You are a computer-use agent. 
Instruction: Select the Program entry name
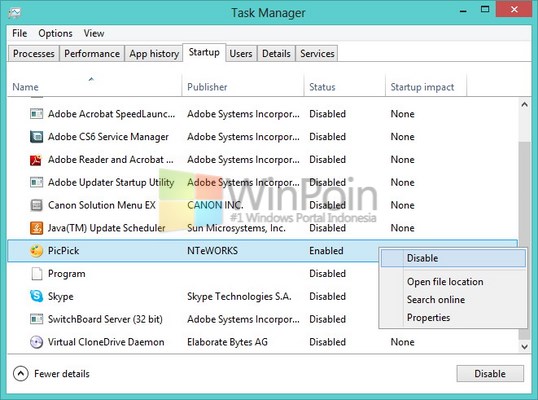coord(67,274)
